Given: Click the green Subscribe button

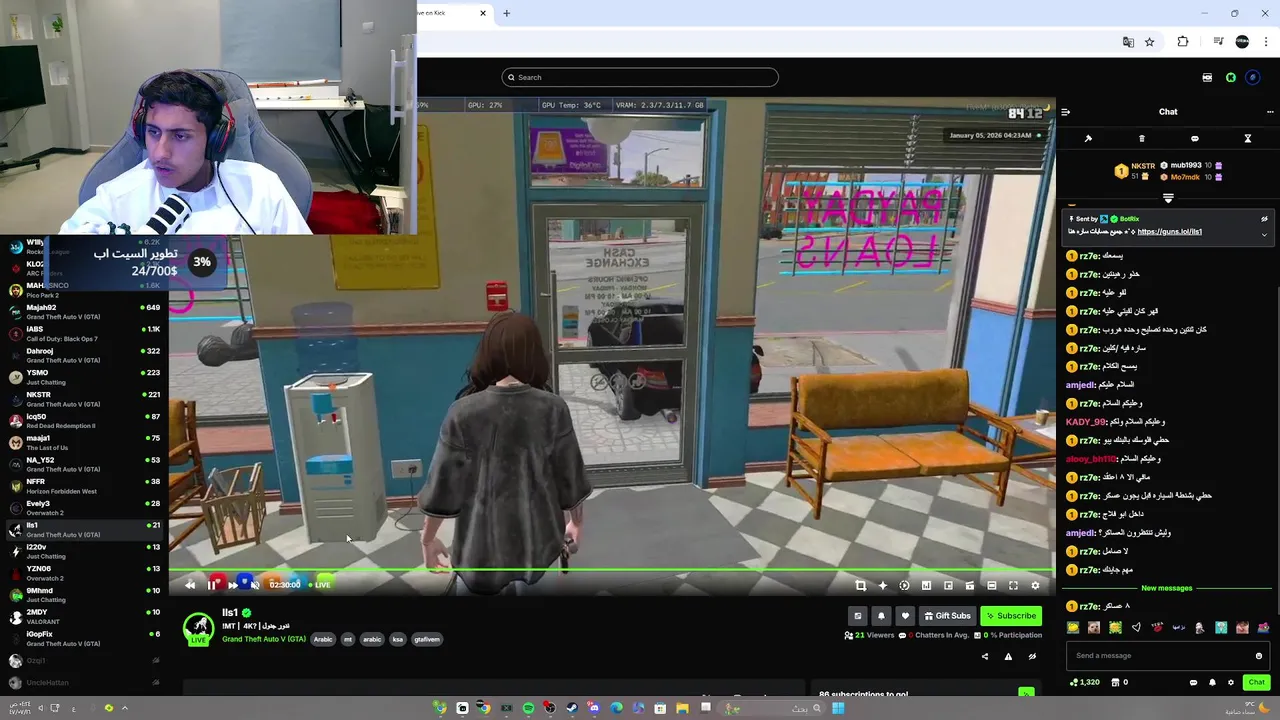Looking at the screenshot, I should pyautogui.click(x=1011, y=616).
